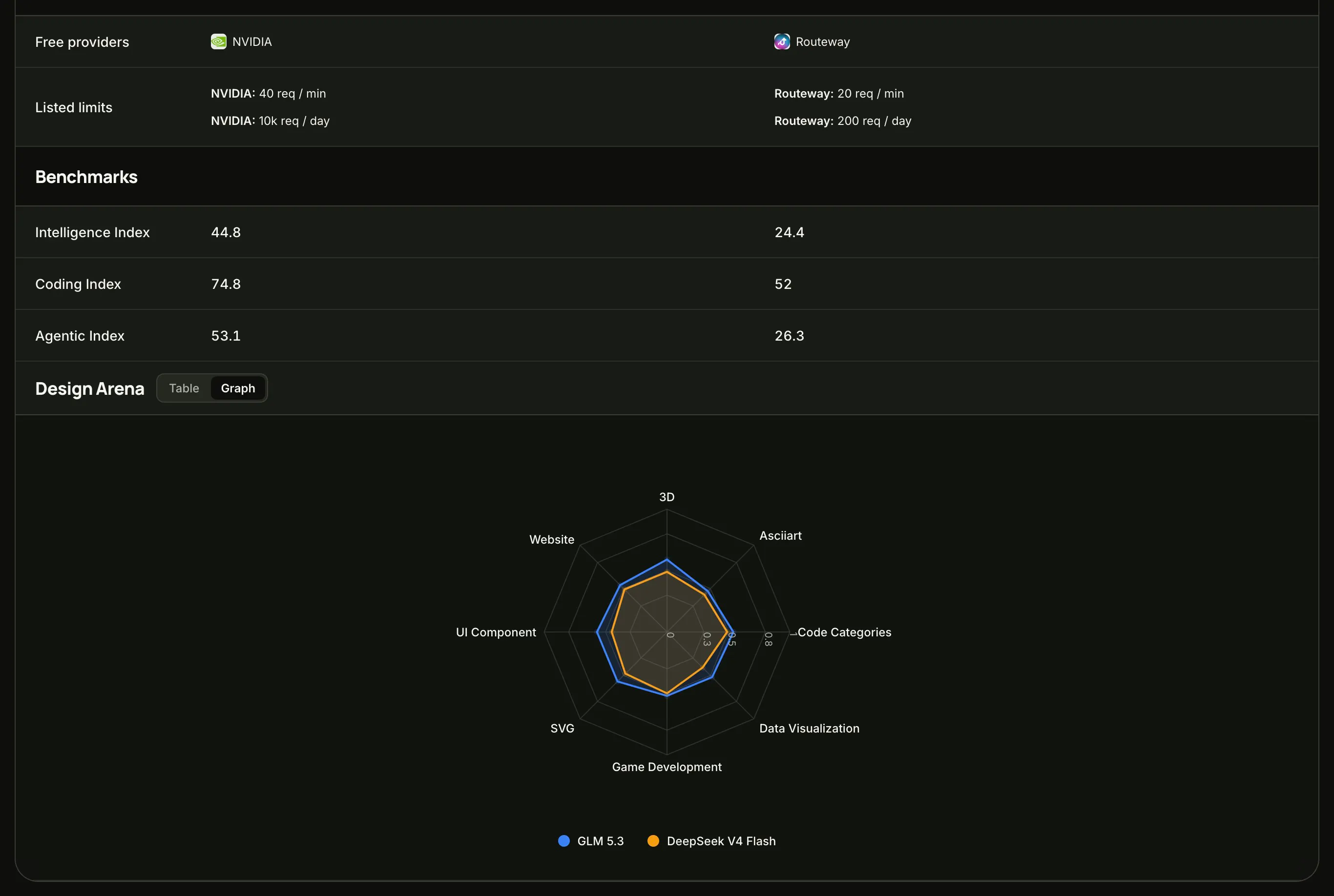Click the Routeway 200 req / day limit
1334x896 pixels.
(842, 121)
